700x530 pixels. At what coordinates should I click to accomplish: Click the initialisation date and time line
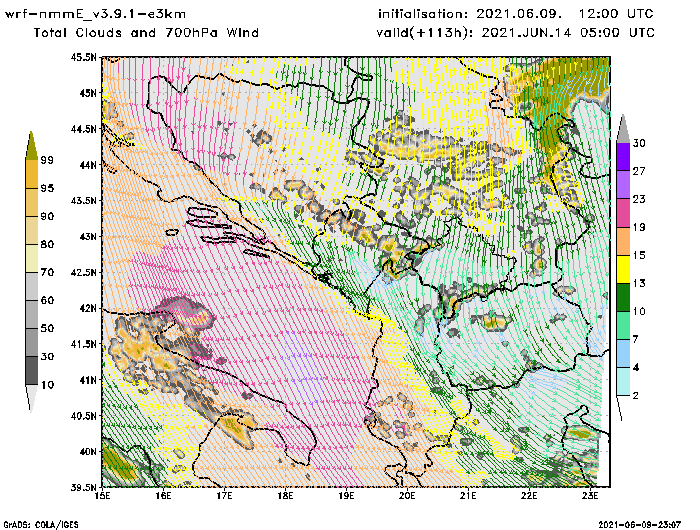(516, 14)
